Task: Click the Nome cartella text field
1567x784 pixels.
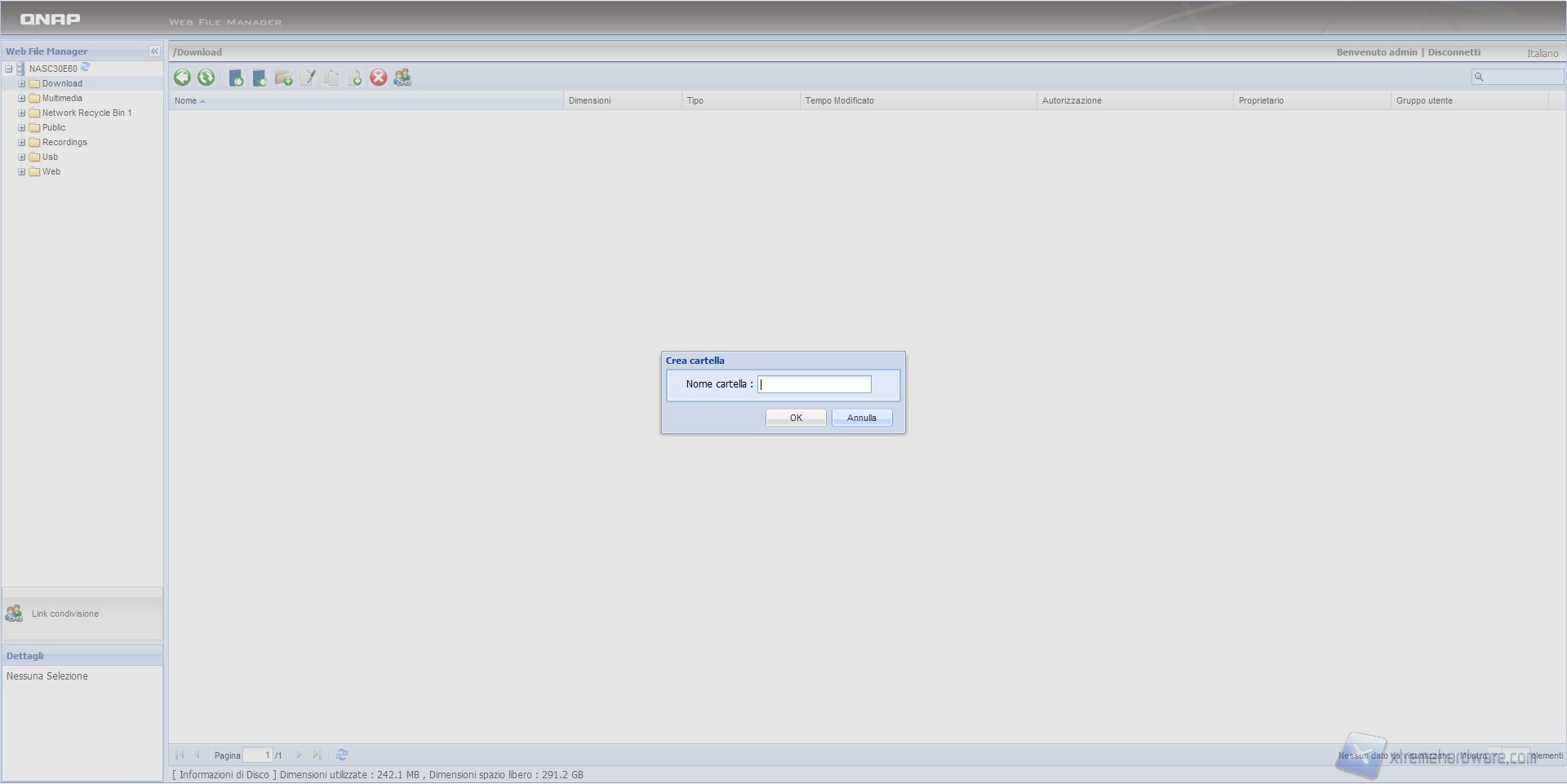Action: pos(814,384)
